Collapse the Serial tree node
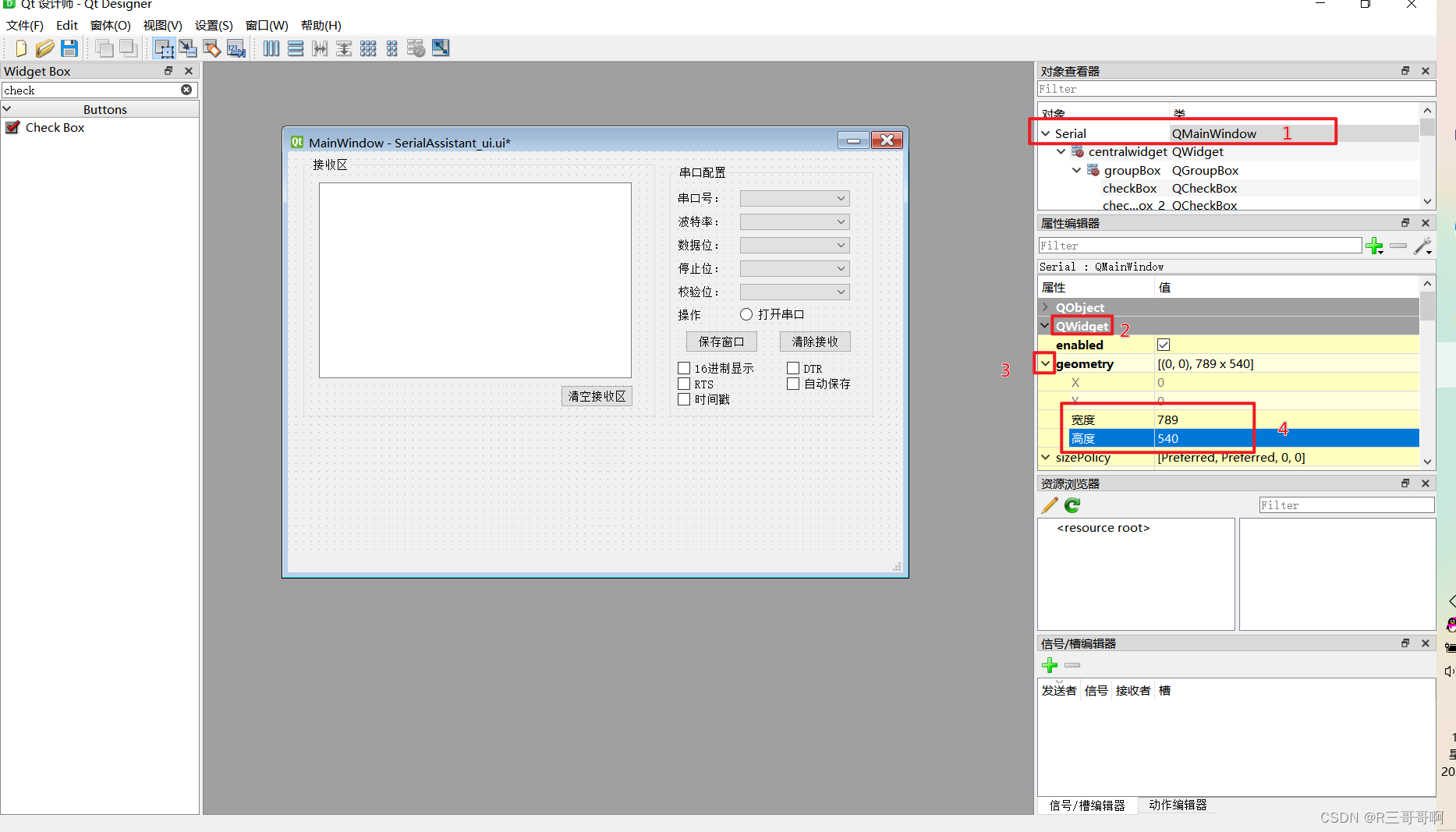Viewport: 1456px width, 832px height. pyautogui.click(x=1046, y=134)
